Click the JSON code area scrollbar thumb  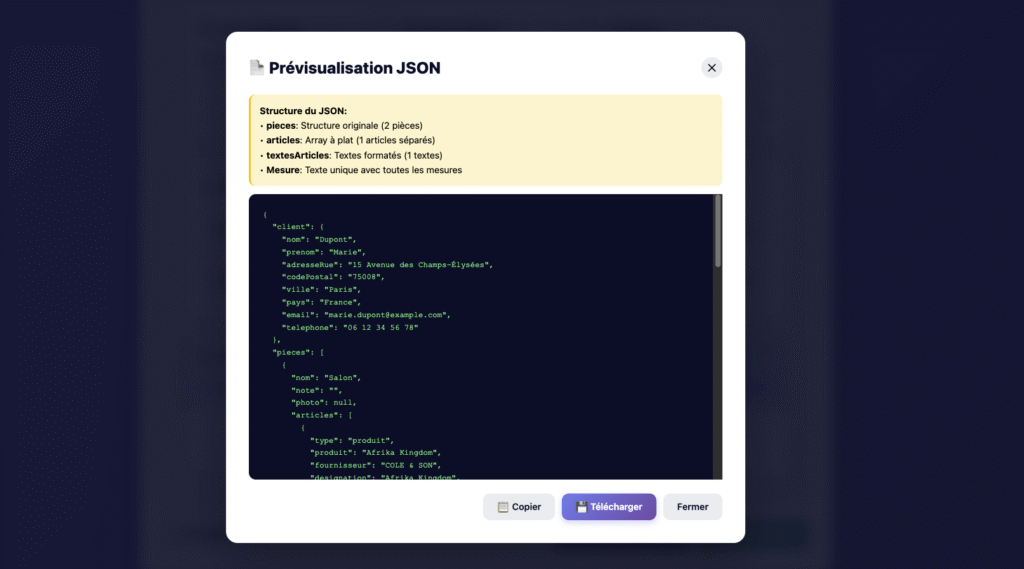tap(717, 232)
